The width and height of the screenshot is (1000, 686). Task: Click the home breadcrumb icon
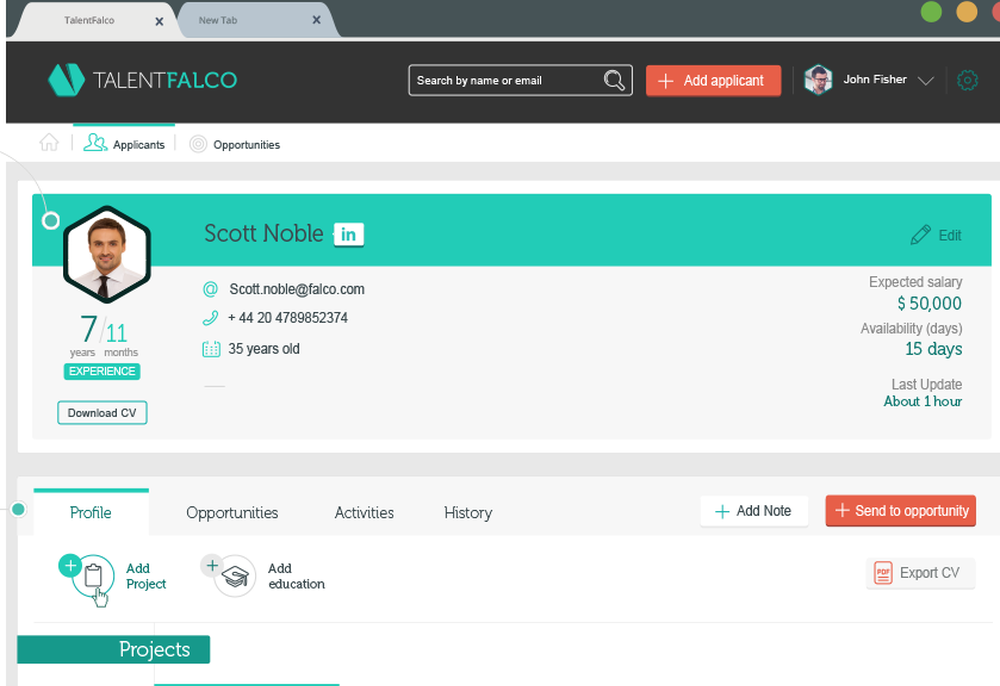click(x=48, y=143)
